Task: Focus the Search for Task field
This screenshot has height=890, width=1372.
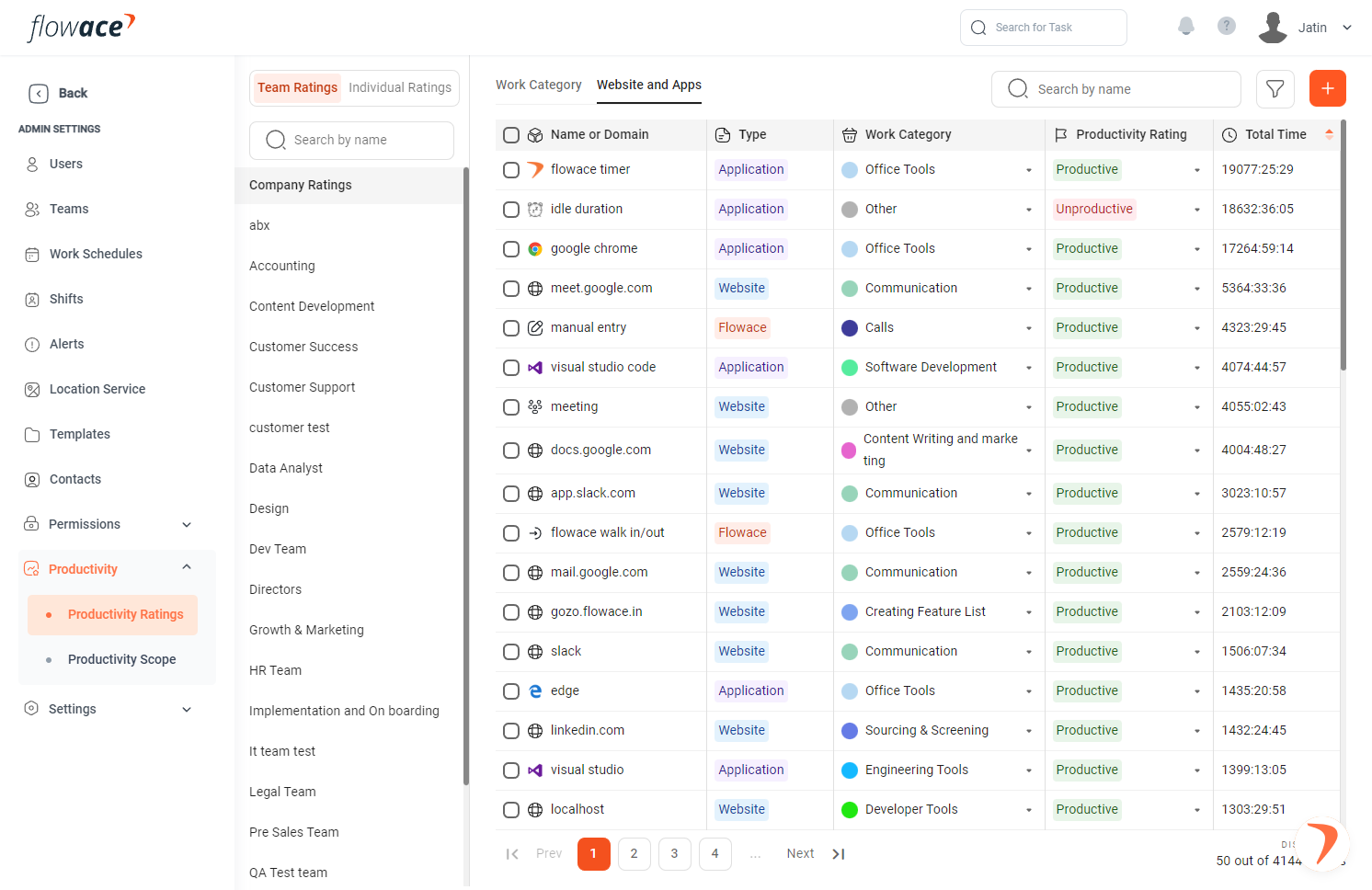Action: pos(1044,28)
